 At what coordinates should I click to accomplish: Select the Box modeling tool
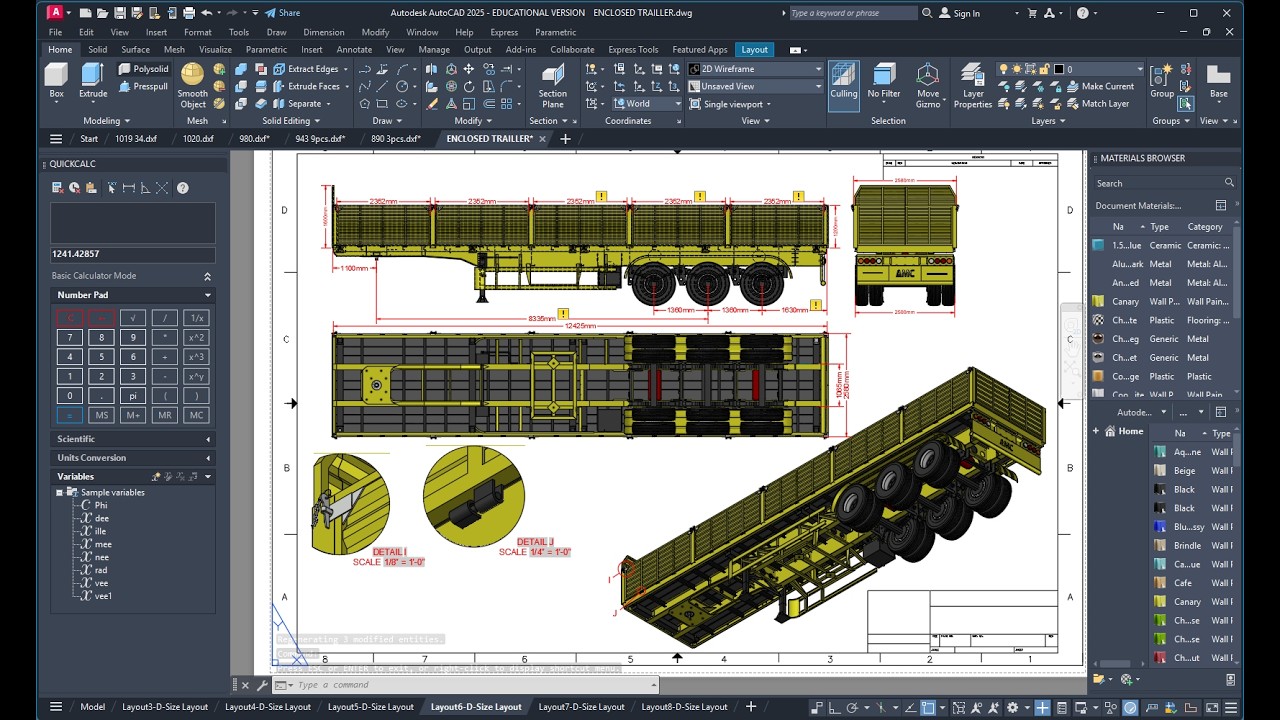pyautogui.click(x=56, y=80)
